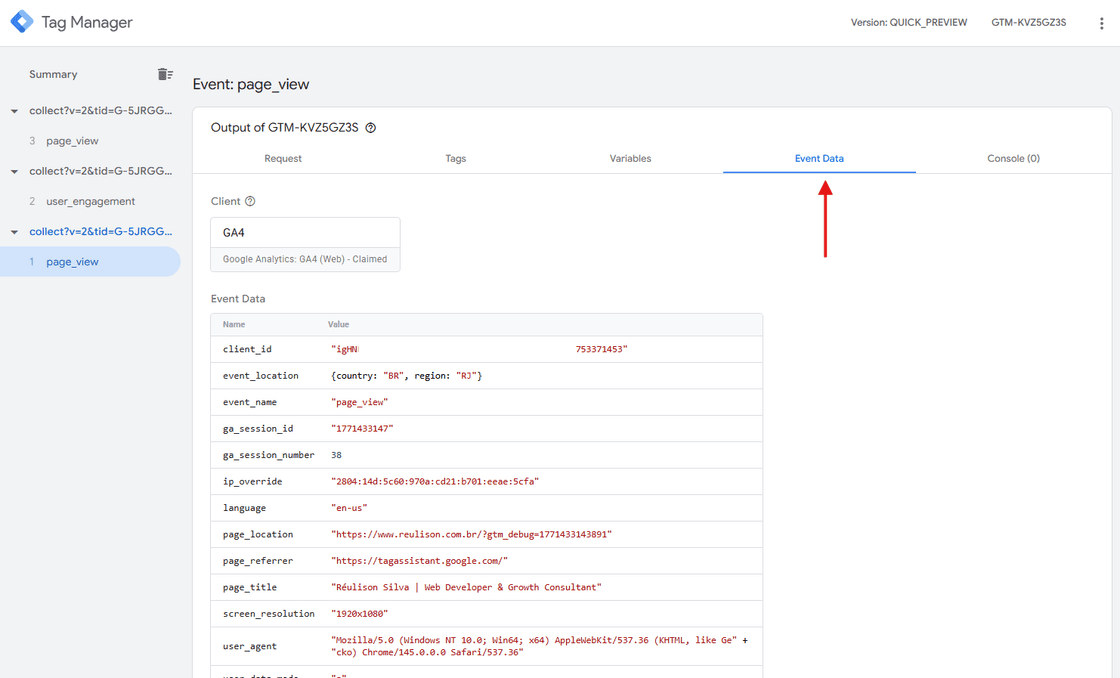Click the help icon beside Output of GTM-KVZ5GZ3S

(370, 127)
